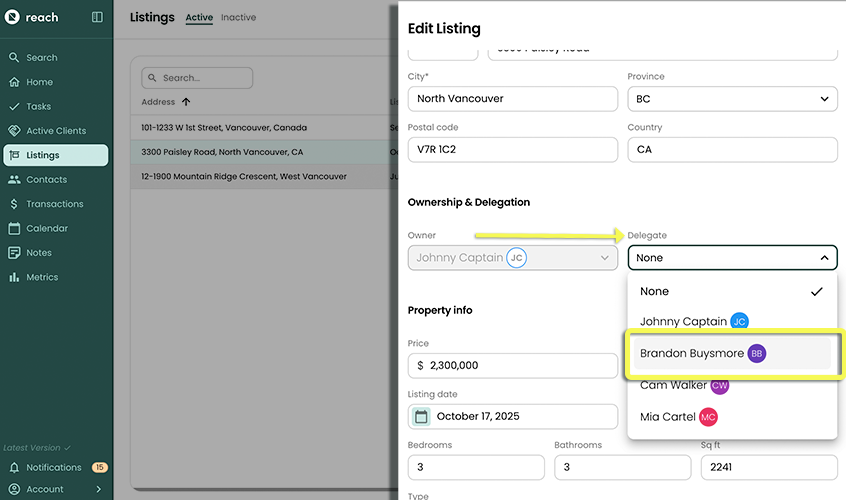This screenshot has width=846, height=500.
Task: Open Metrics in the sidebar
Action: [x=42, y=277]
